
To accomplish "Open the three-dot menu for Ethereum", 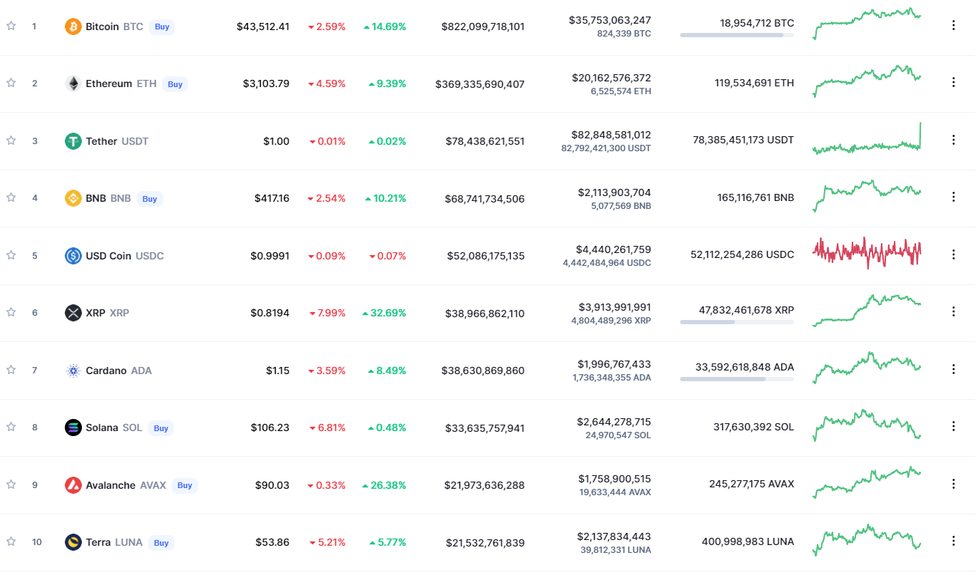I will point(953,83).
